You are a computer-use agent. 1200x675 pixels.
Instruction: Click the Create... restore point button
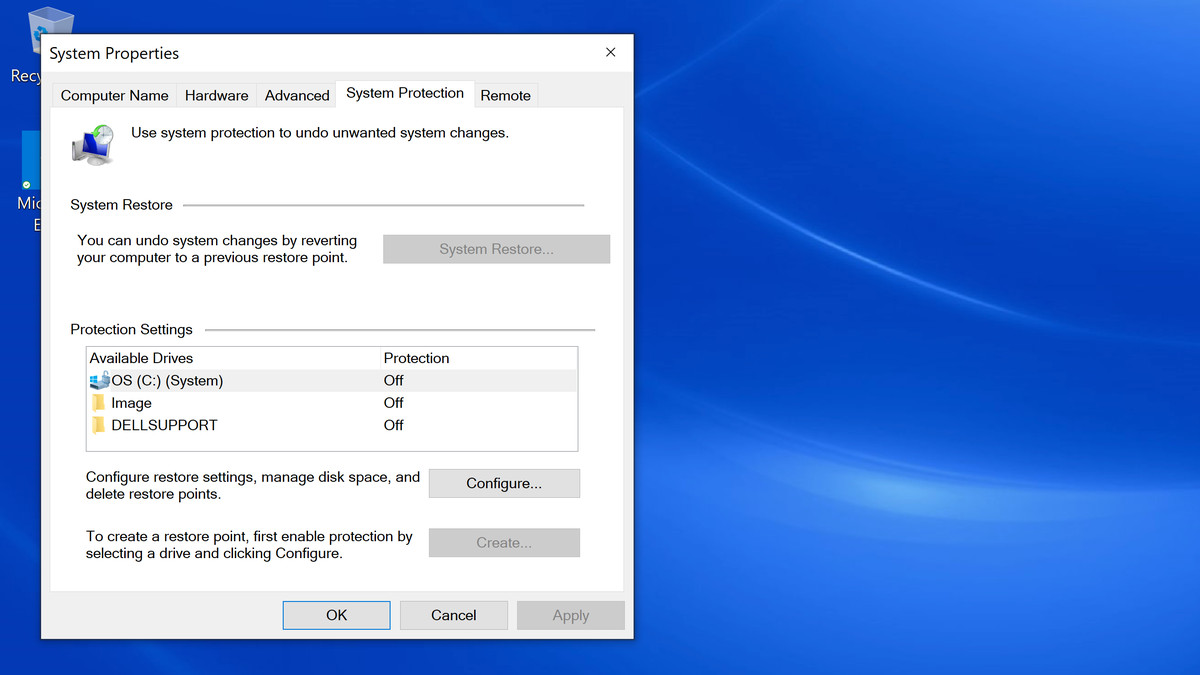tap(504, 543)
